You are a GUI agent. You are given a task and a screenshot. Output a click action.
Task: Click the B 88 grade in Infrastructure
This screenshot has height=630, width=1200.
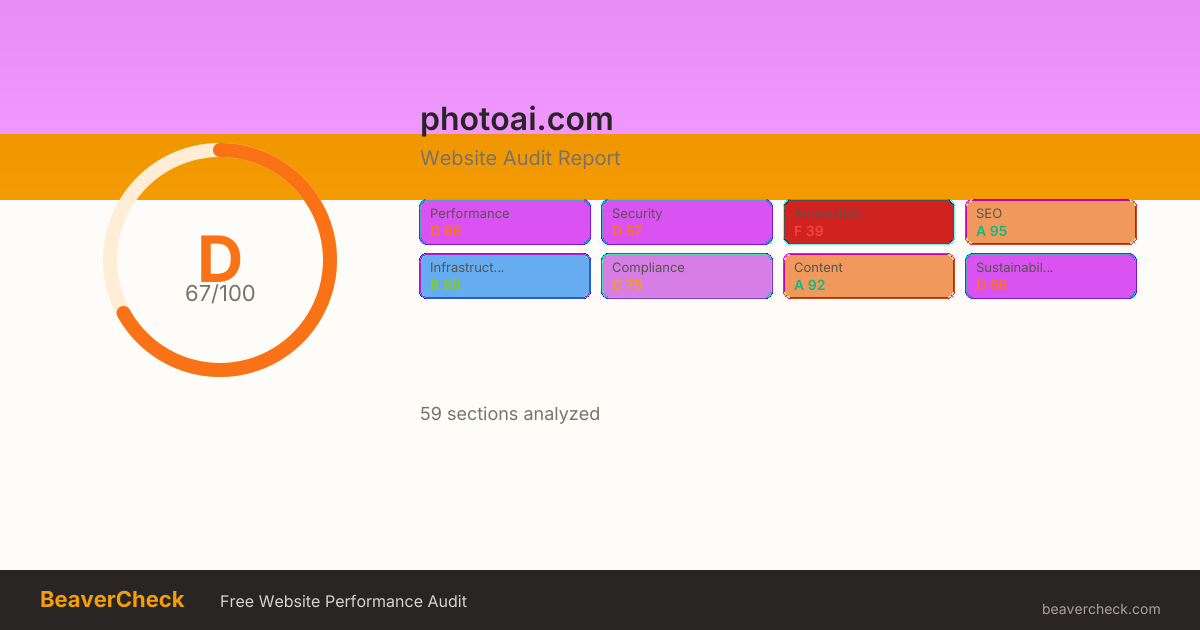[x=445, y=285]
